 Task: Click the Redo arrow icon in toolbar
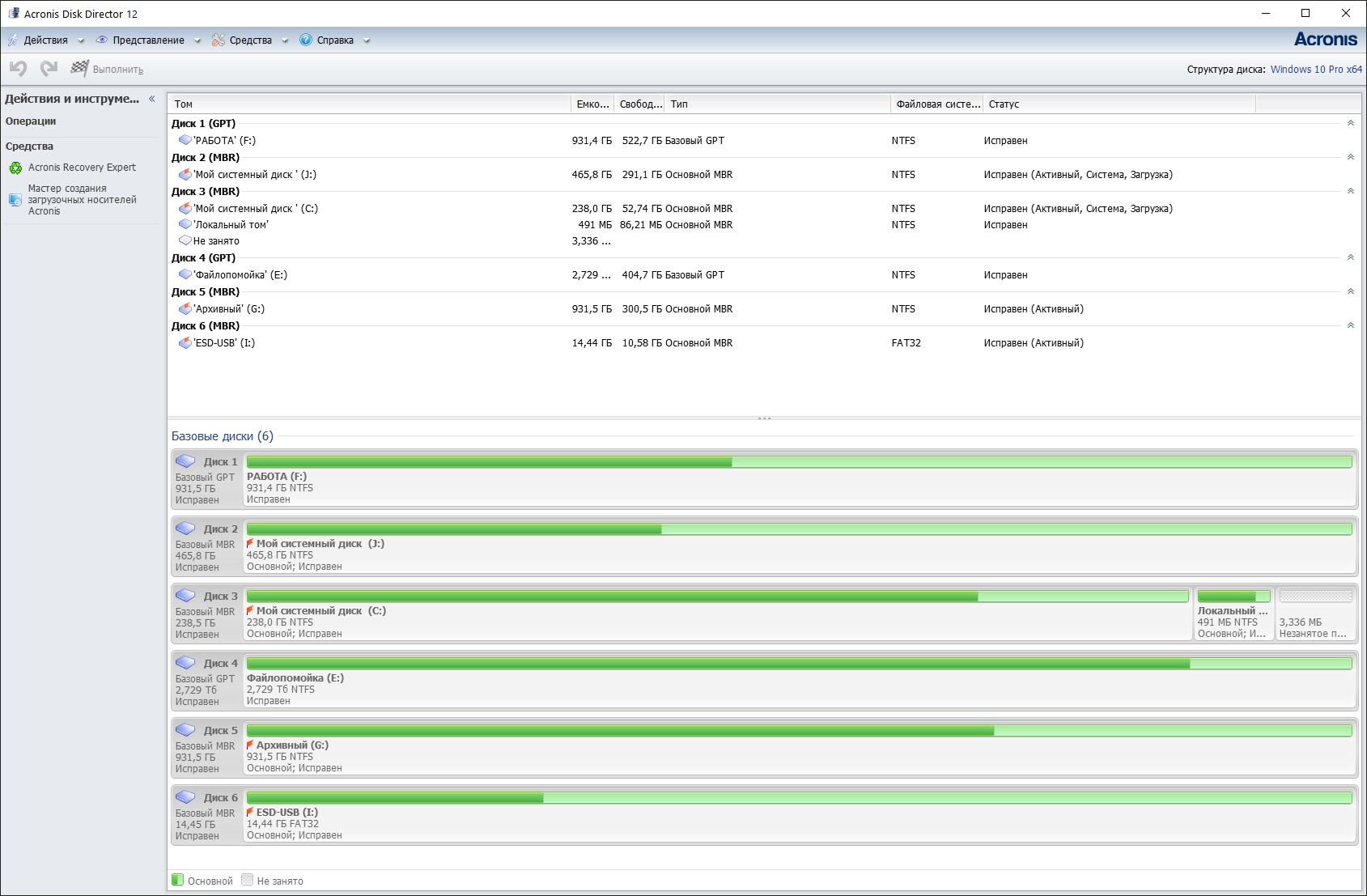pos(49,69)
